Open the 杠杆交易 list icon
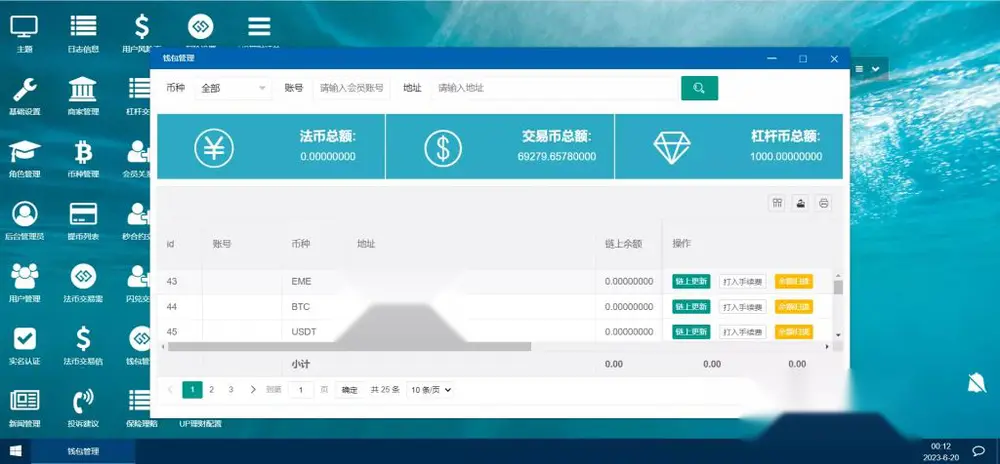 pos(139,89)
